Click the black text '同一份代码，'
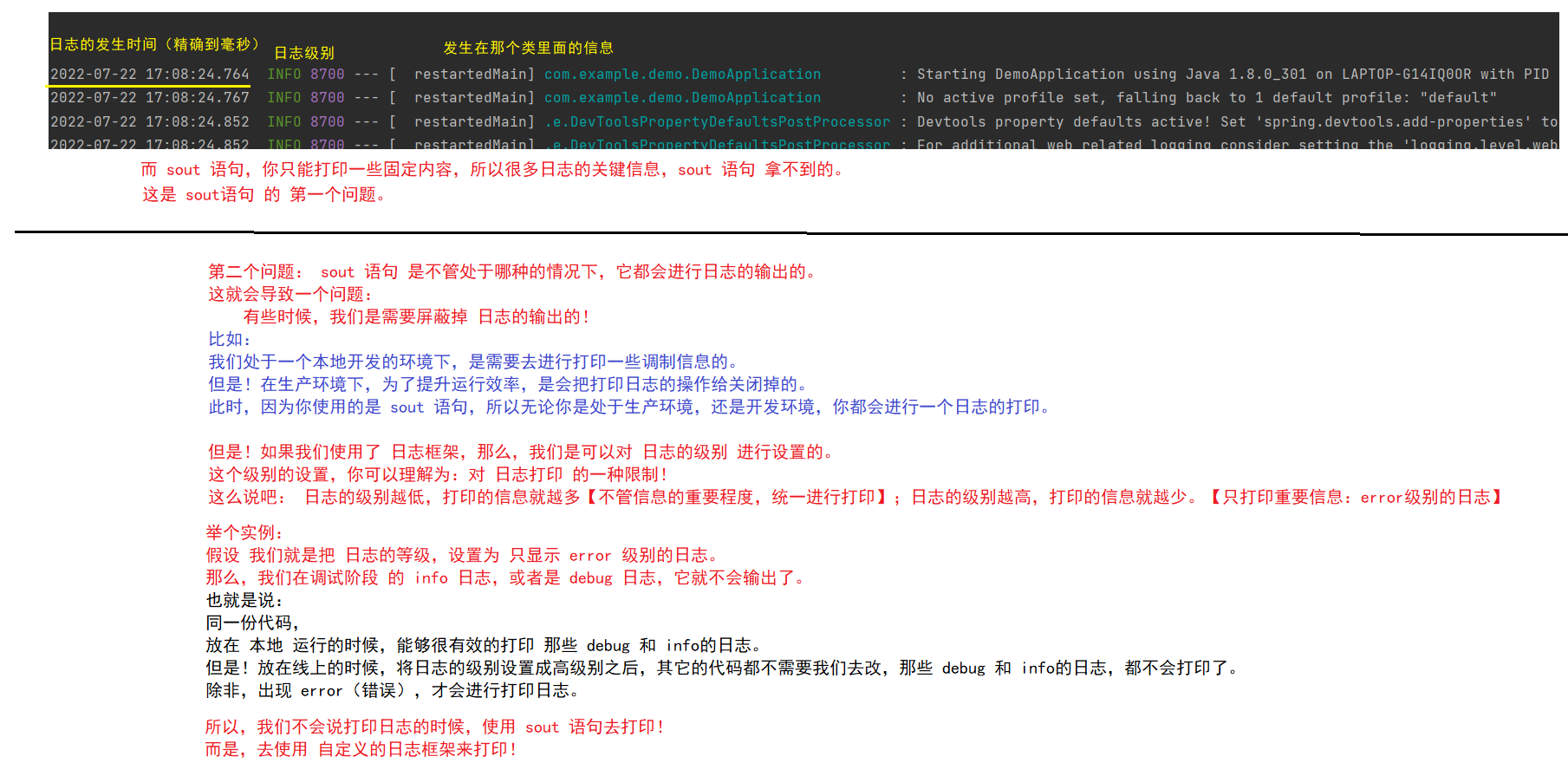Image resolution: width=1568 pixels, height=776 pixels. coord(253,623)
